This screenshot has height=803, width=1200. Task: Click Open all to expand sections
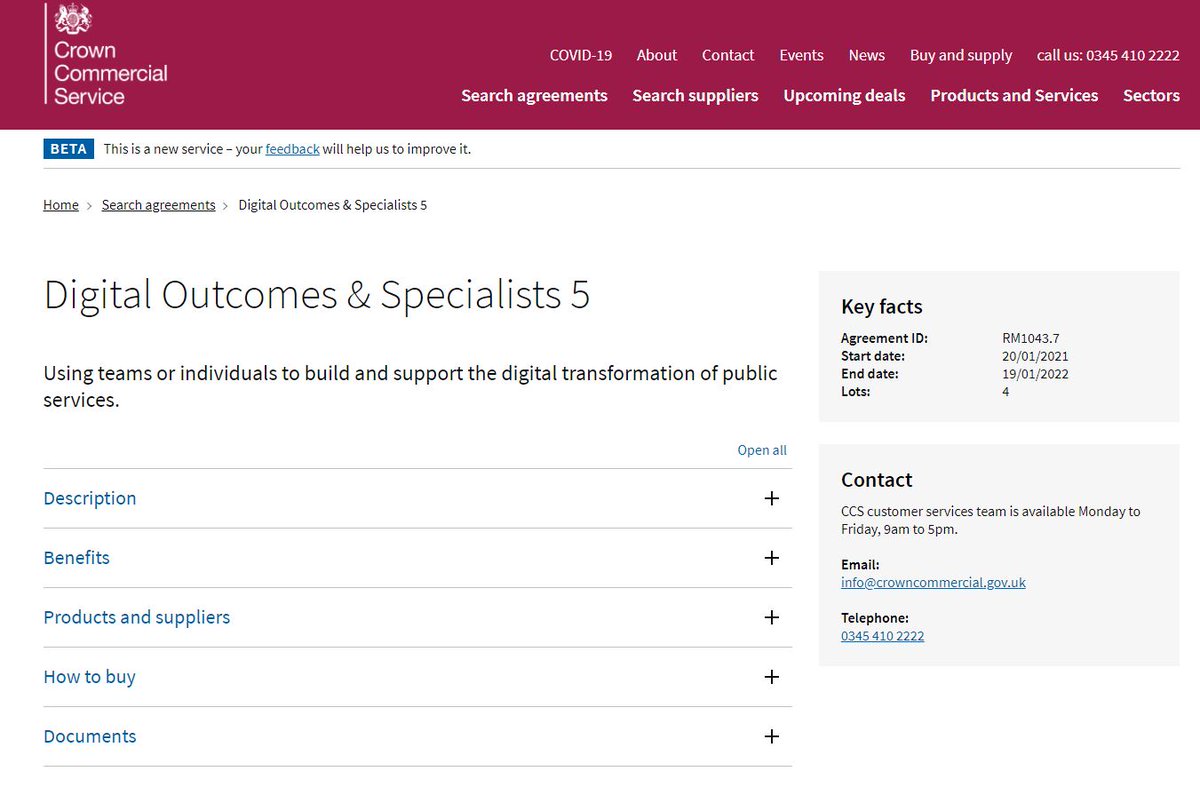pos(762,450)
